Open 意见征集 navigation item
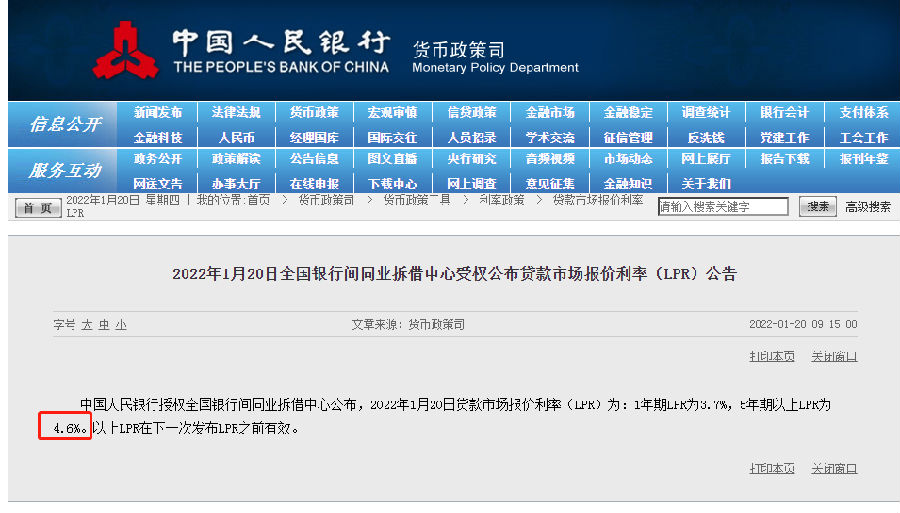The width and height of the screenshot is (900, 513). pyautogui.click(x=550, y=184)
